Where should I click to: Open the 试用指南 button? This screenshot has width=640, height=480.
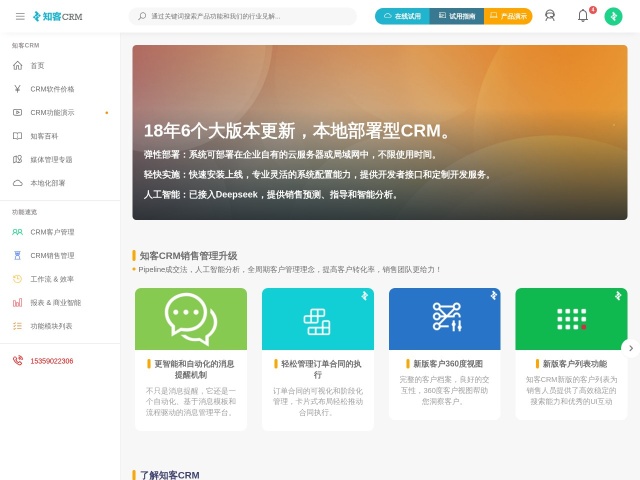coord(457,16)
